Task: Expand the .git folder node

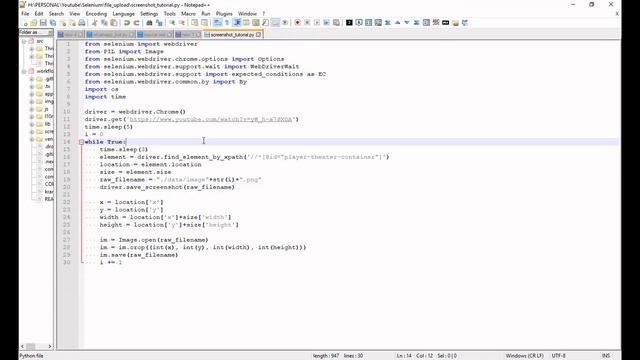Action: click(x=31, y=79)
